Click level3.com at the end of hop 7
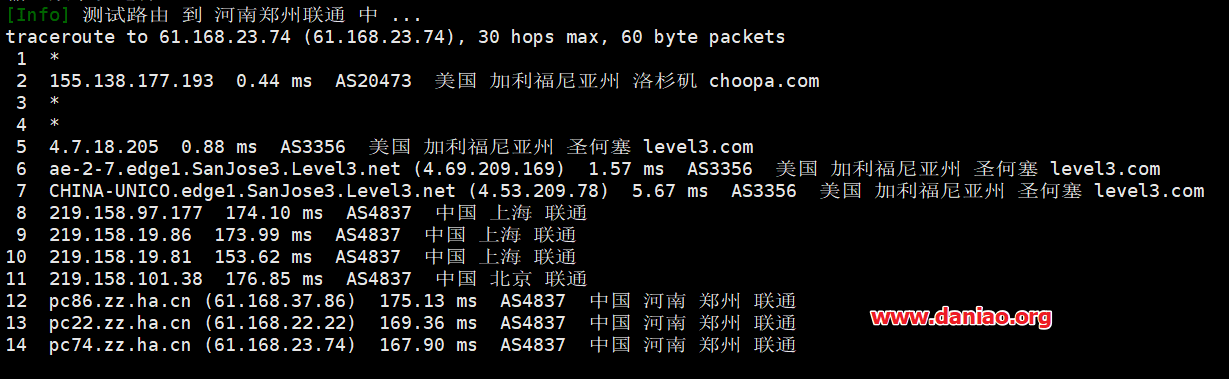The image size is (1229, 379). (1149, 191)
